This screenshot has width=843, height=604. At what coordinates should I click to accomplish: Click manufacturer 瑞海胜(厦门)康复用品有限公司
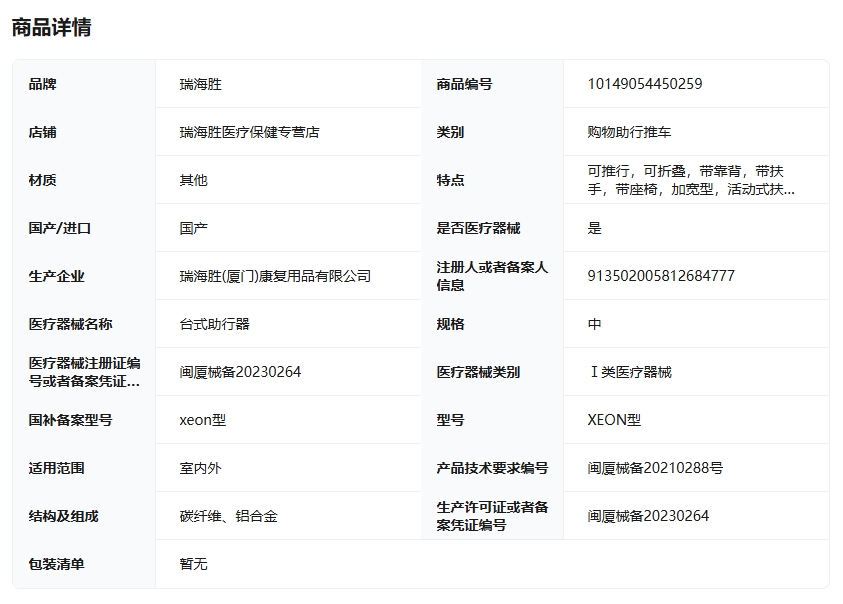click(x=275, y=276)
